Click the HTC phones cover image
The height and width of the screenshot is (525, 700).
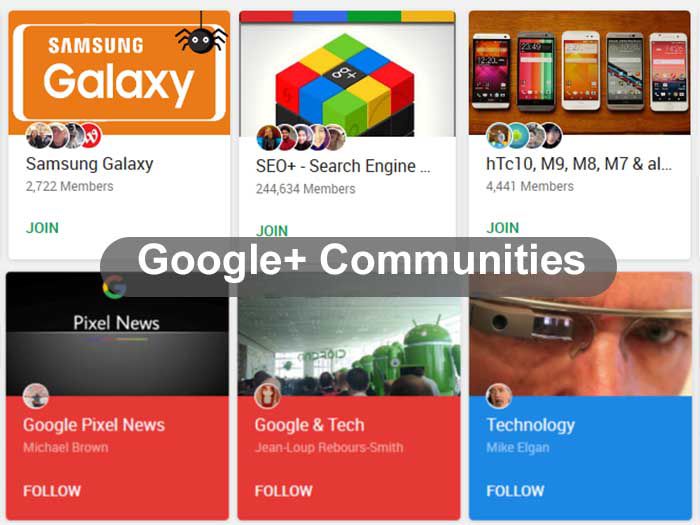pos(579,73)
